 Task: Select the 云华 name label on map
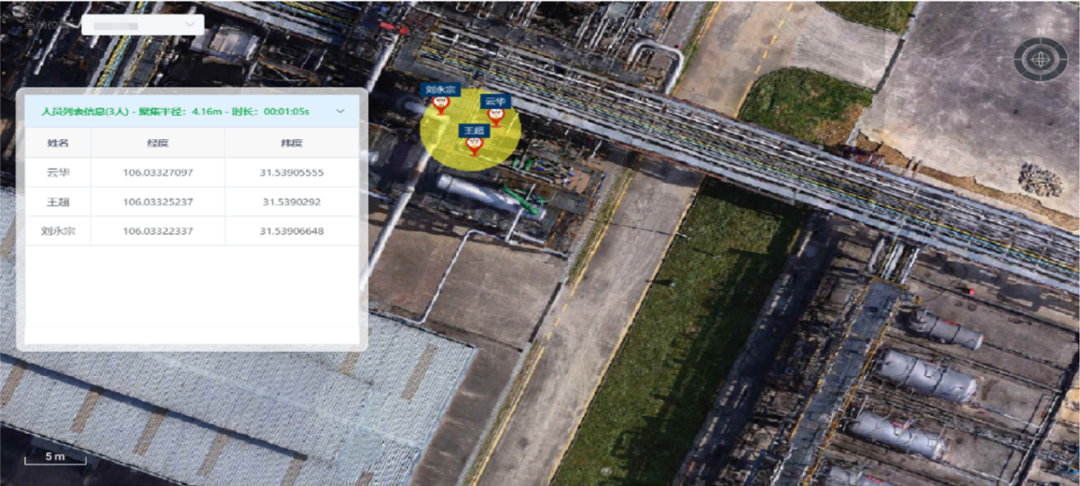(495, 101)
